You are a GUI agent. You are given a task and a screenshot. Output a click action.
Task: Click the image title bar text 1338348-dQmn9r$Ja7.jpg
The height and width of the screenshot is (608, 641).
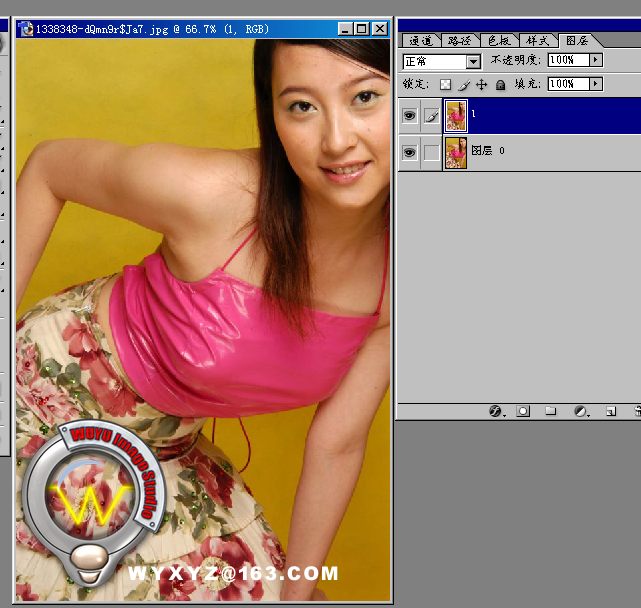tap(101, 29)
